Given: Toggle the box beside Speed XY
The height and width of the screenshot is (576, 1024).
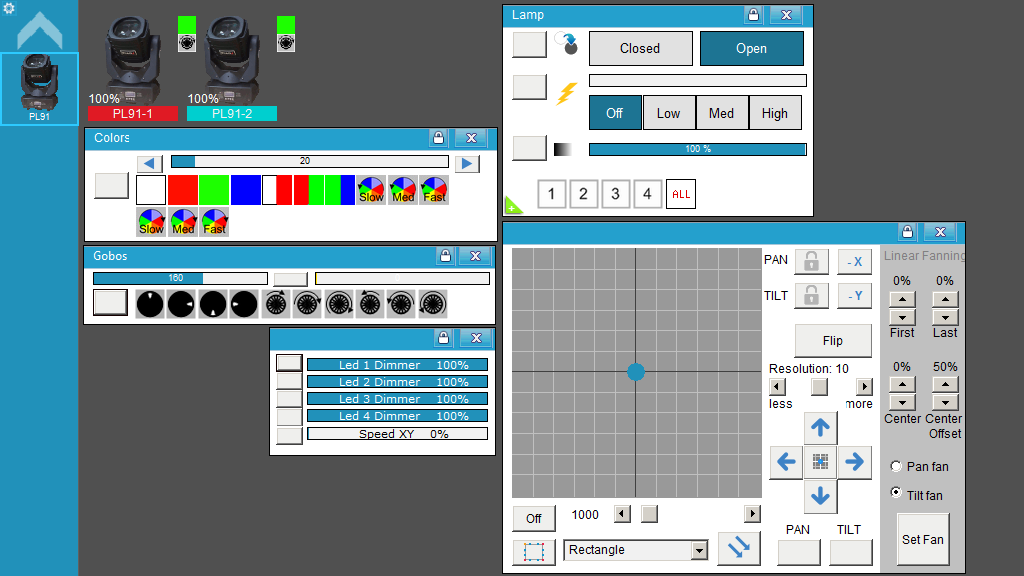Looking at the screenshot, I should pyautogui.click(x=289, y=435).
